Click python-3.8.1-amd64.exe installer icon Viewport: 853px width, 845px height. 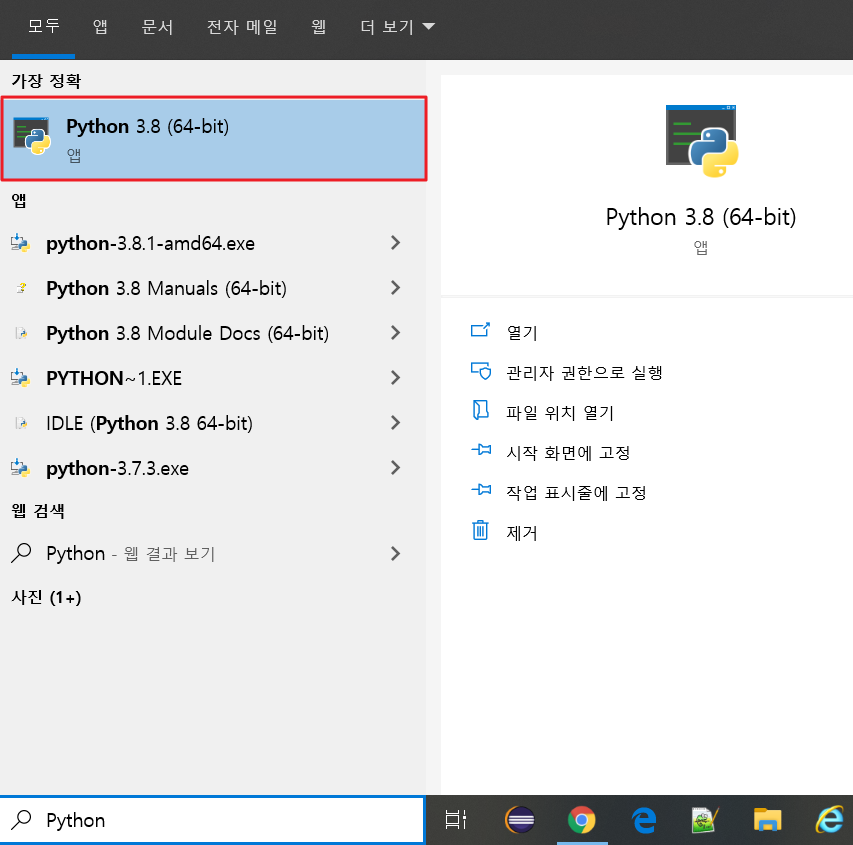pos(20,243)
